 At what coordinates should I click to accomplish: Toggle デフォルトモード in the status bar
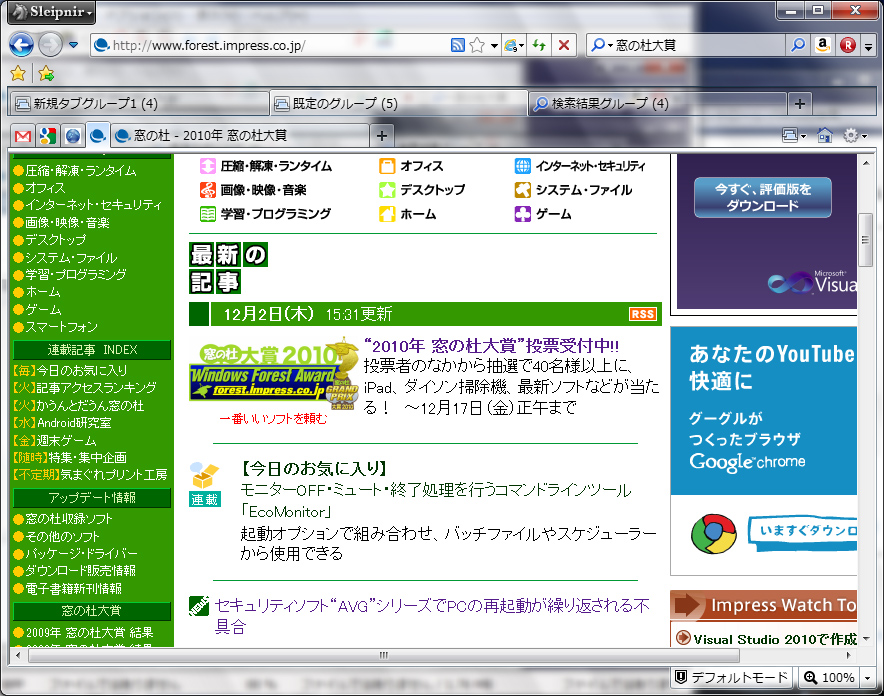point(732,677)
